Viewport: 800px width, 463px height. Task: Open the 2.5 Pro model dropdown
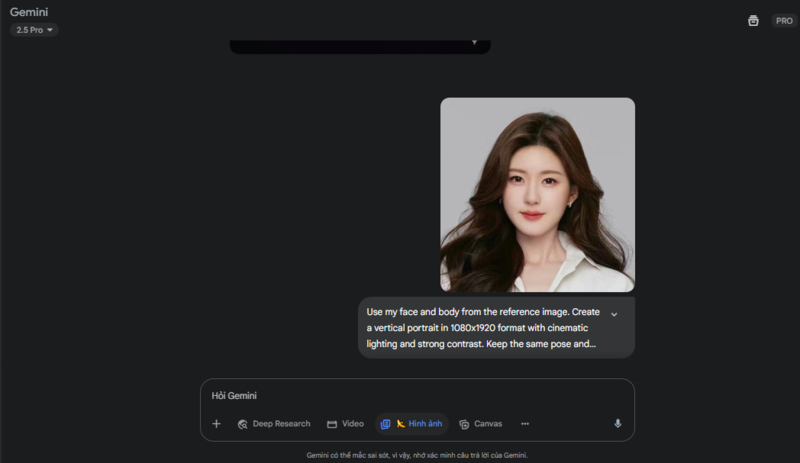coord(34,30)
